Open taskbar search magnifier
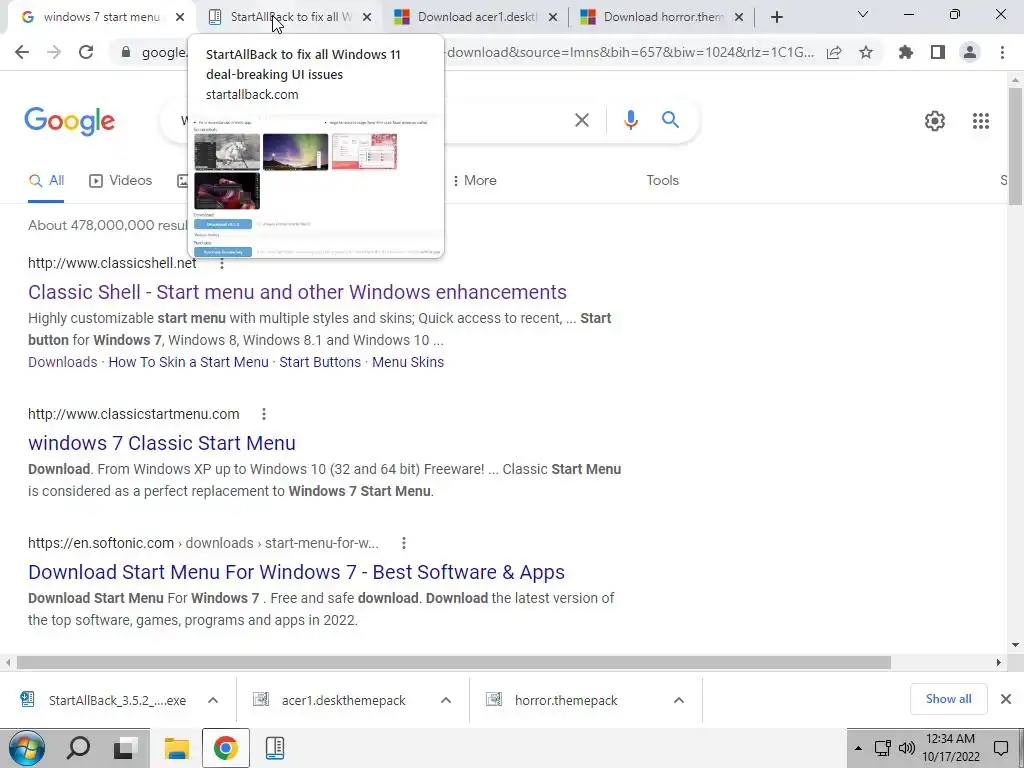Image resolution: width=1024 pixels, height=768 pixels. (x=78, y=748)
